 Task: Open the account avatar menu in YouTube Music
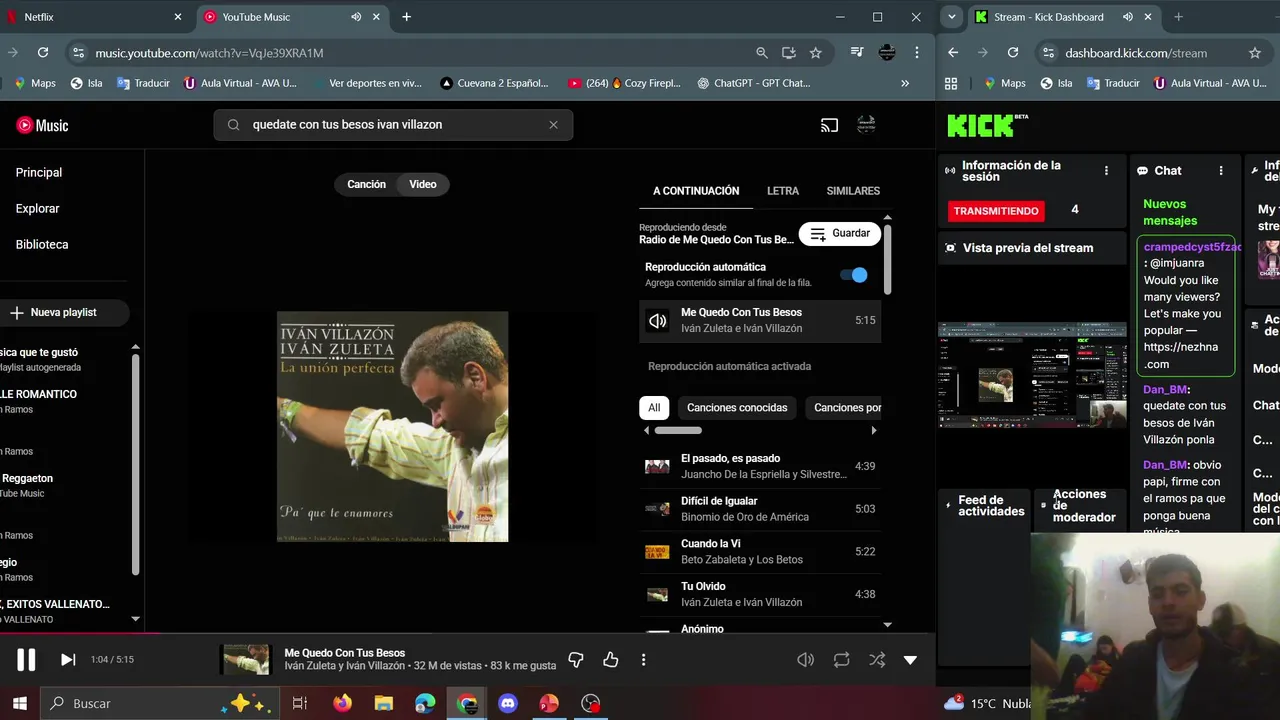click(x=866, y=125)
